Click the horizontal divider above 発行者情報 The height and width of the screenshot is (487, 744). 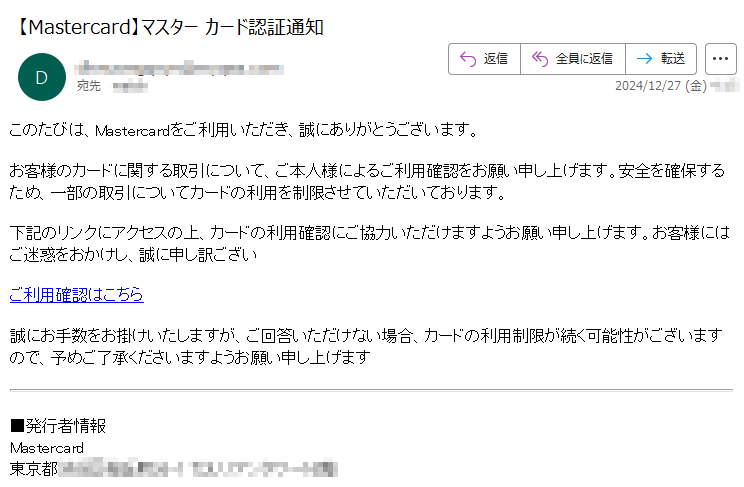coord(372,390)
